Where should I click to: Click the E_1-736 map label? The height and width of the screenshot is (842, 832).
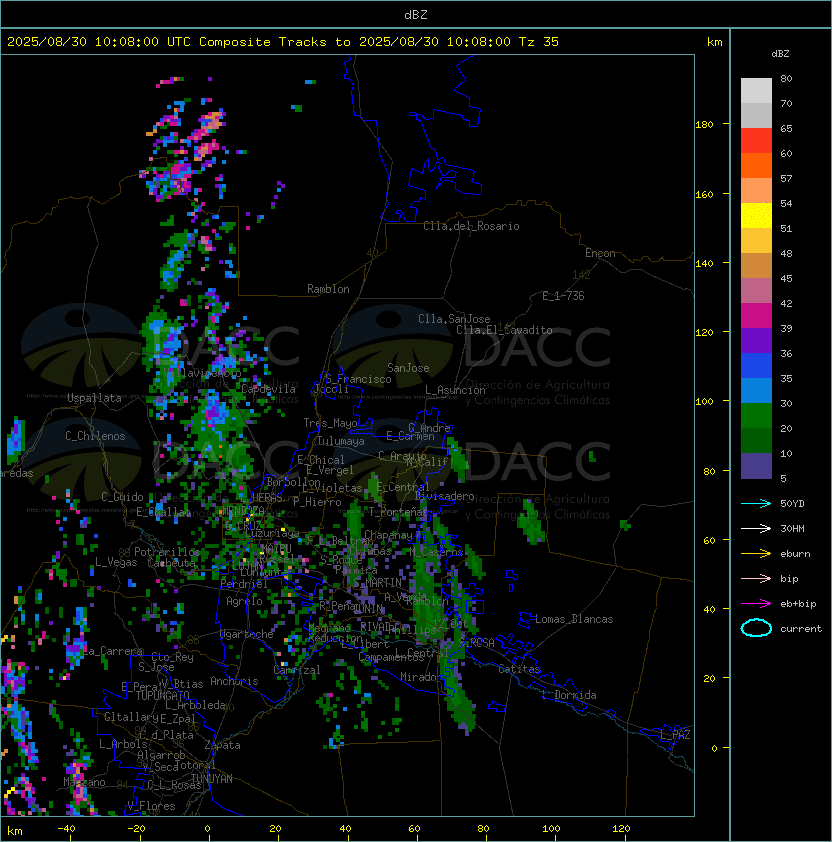click(563, 296)
